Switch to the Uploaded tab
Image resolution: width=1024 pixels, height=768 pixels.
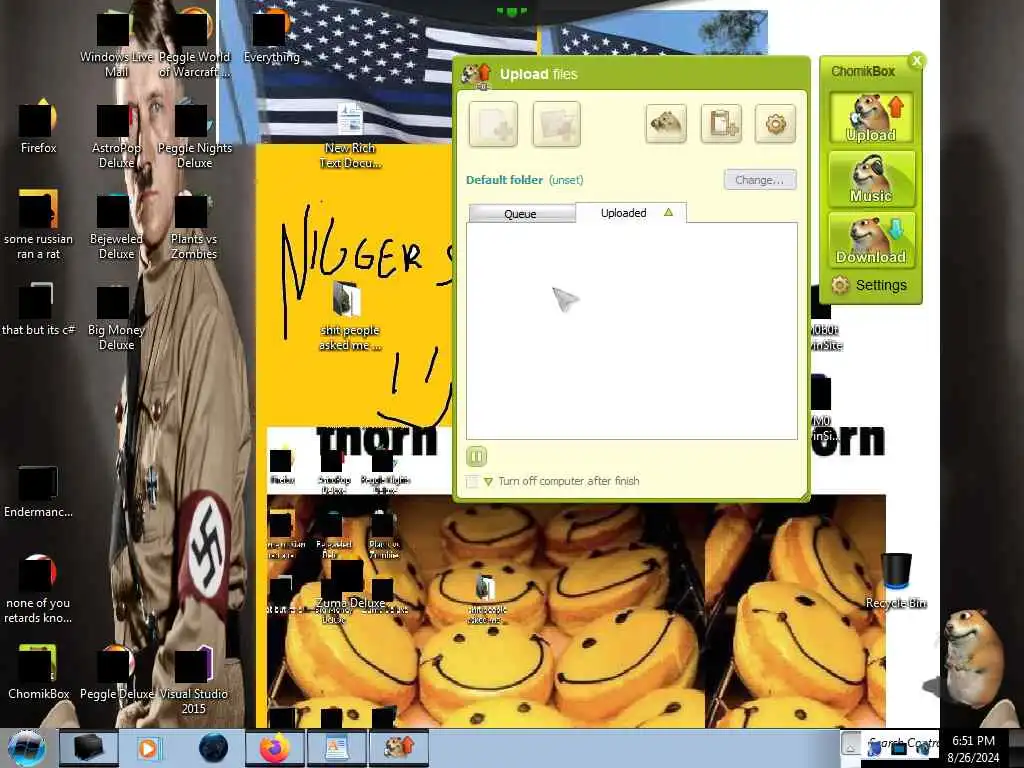point(624,213)
